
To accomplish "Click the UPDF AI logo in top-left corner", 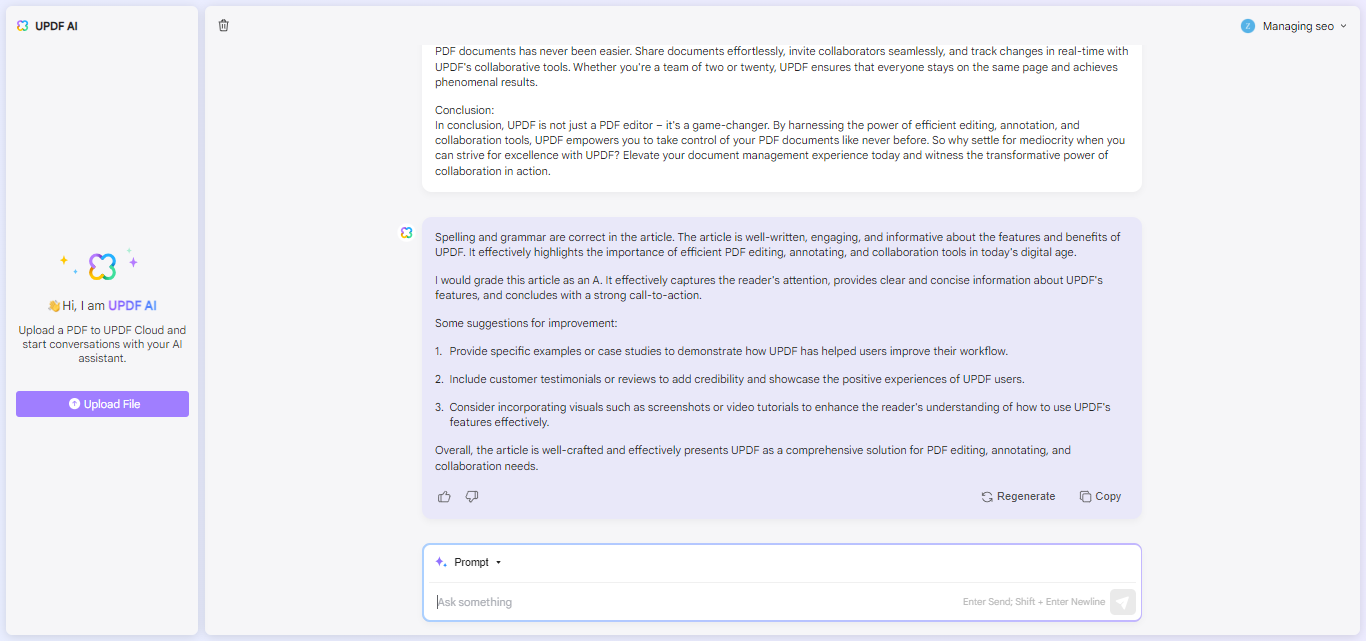I will coord(23,26).
